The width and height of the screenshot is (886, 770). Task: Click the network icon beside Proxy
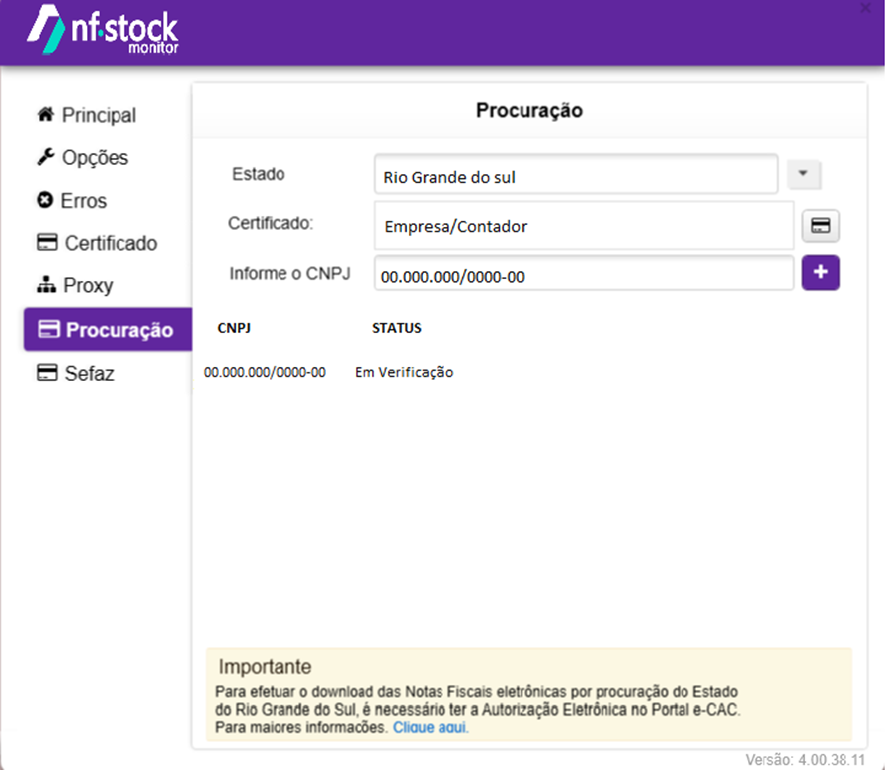(46, 285)
